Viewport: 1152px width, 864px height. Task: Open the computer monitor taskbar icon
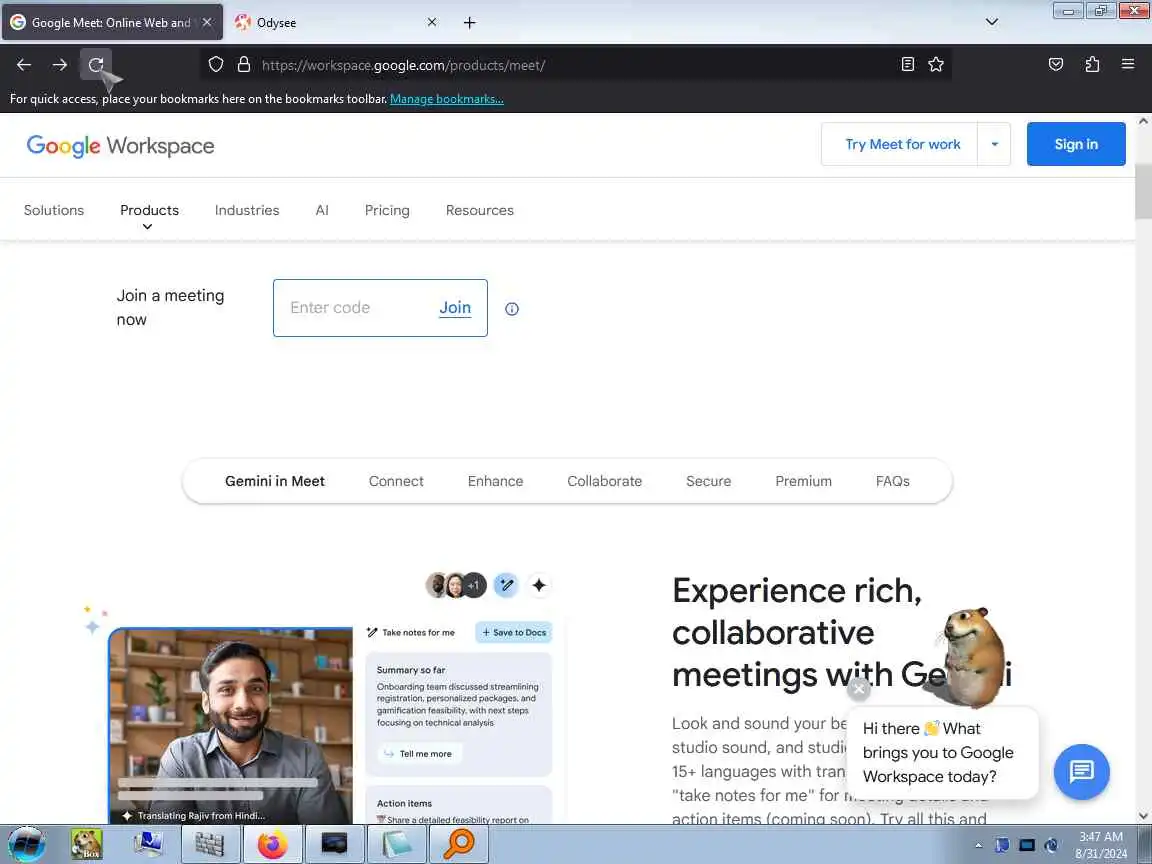point(148,844)
